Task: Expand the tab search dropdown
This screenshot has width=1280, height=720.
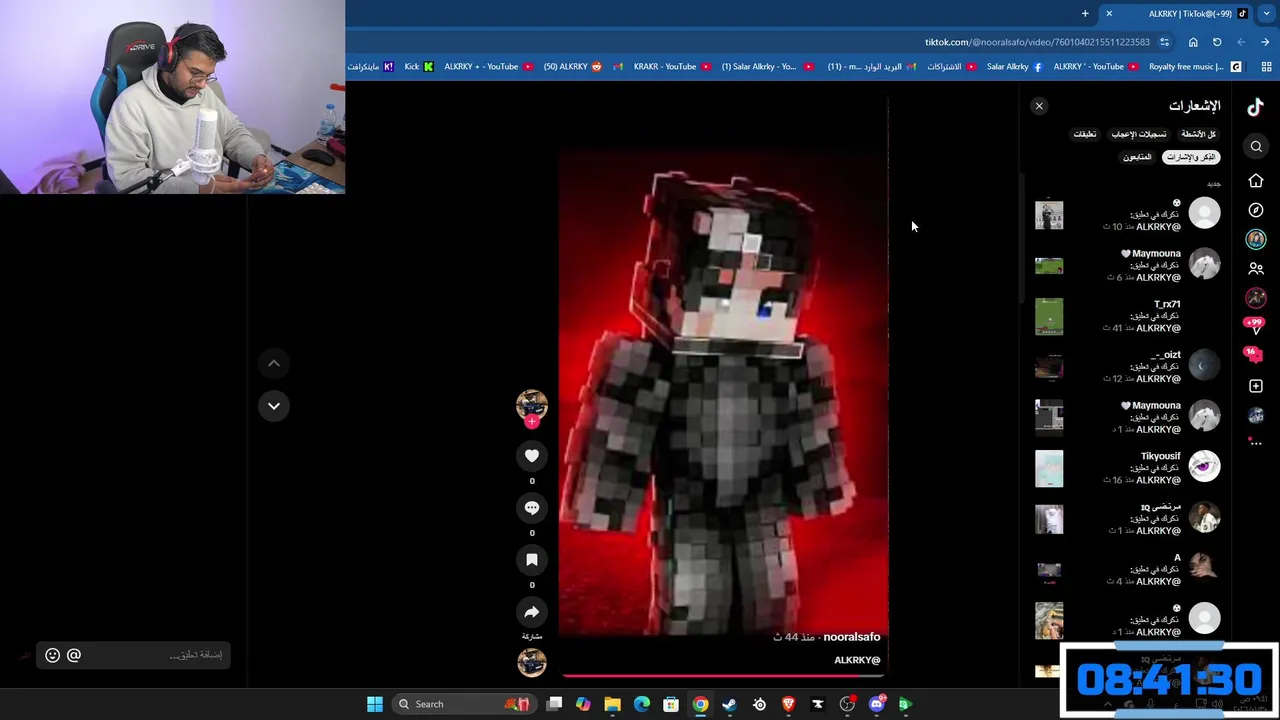Action: click(1266, 14)
